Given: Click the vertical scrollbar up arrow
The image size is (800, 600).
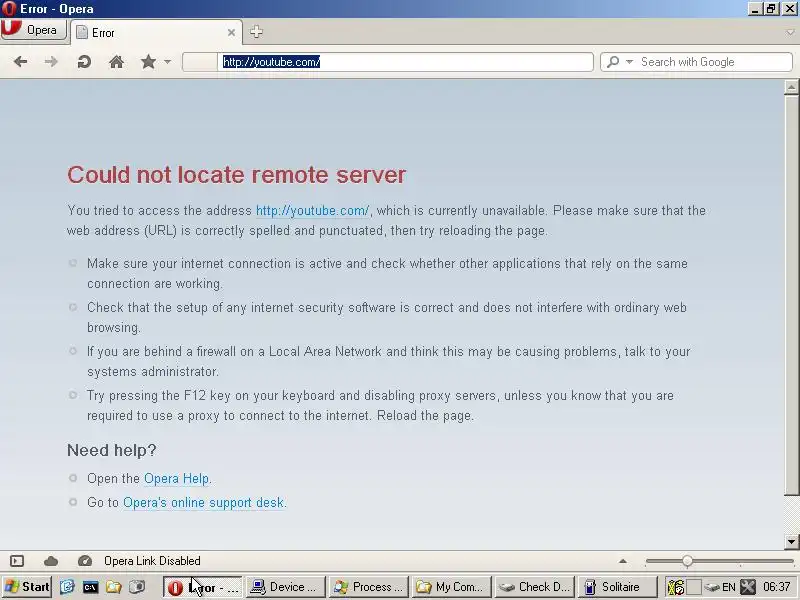Looking at the screenshot, I should pos(791,87).
